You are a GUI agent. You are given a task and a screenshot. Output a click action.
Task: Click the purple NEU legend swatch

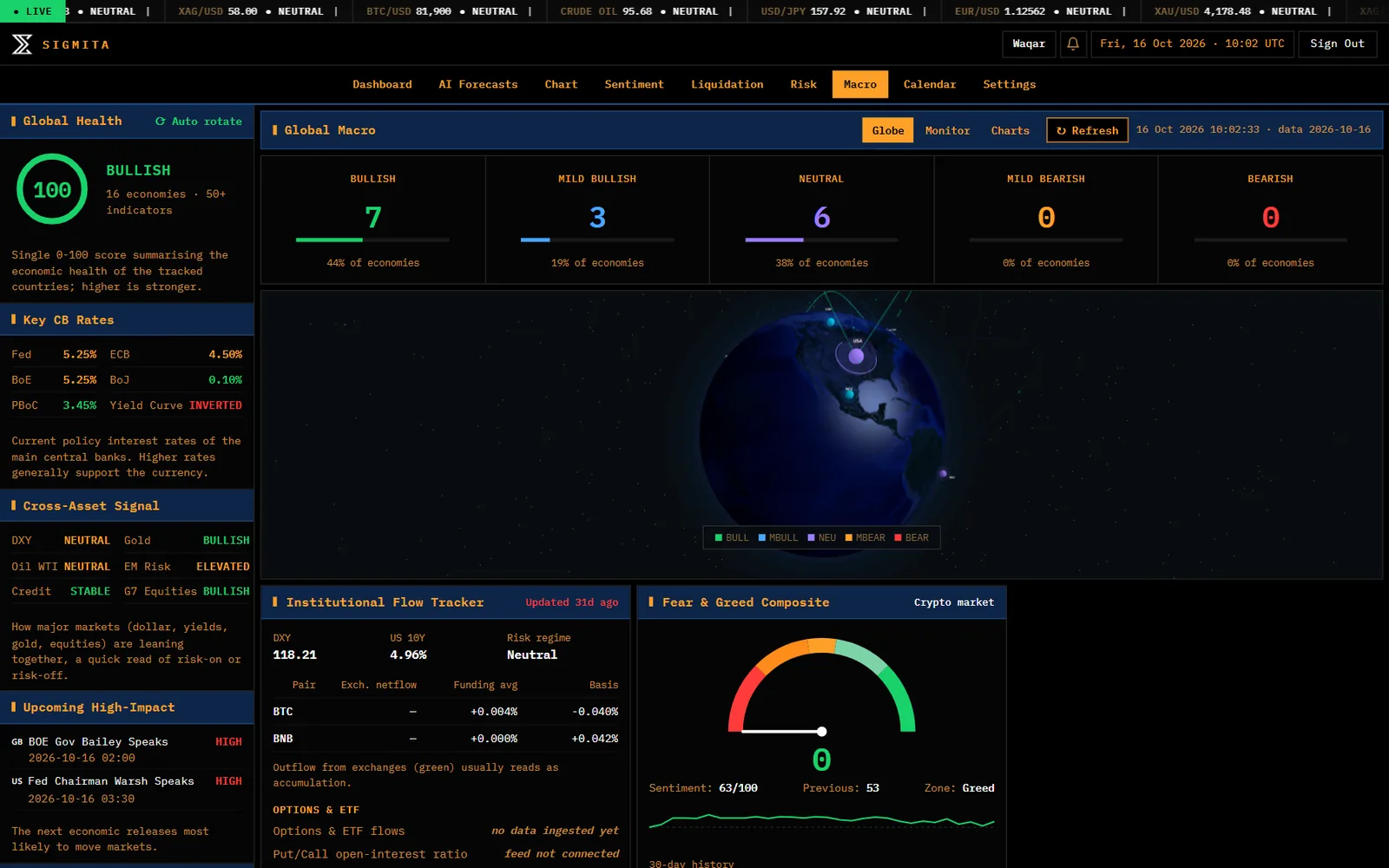coord(811,538)
